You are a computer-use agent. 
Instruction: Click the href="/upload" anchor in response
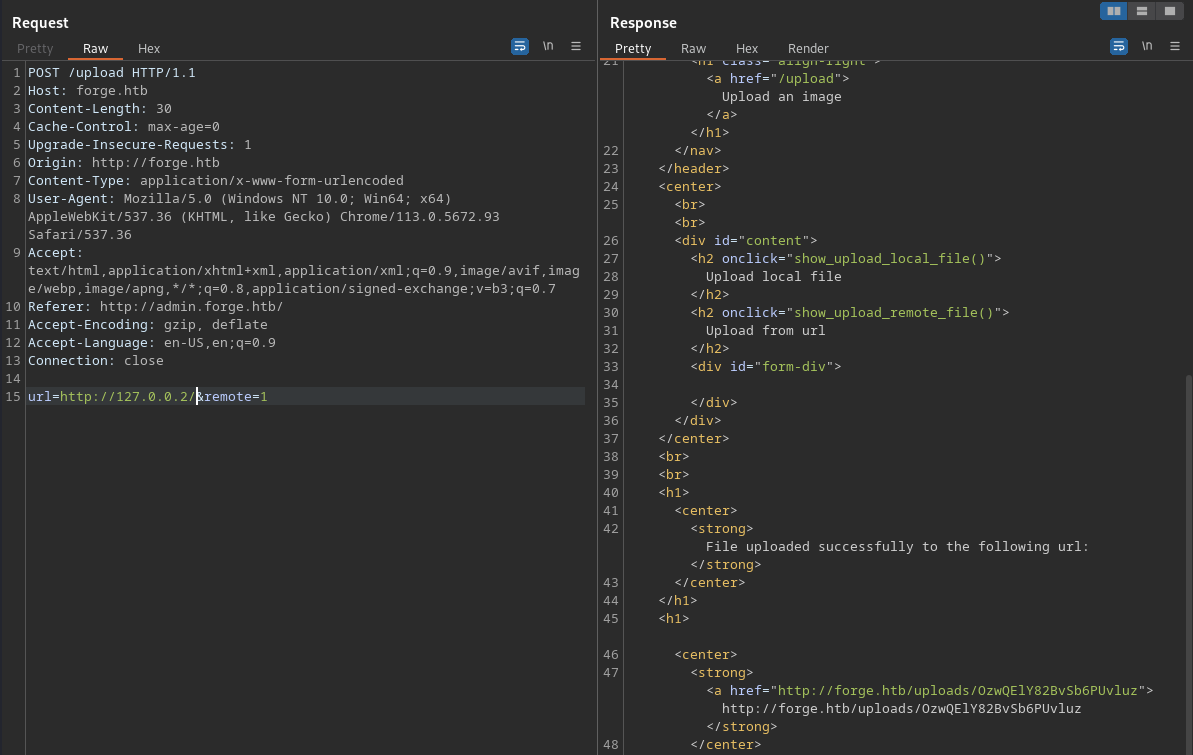[x=778, y=78]
